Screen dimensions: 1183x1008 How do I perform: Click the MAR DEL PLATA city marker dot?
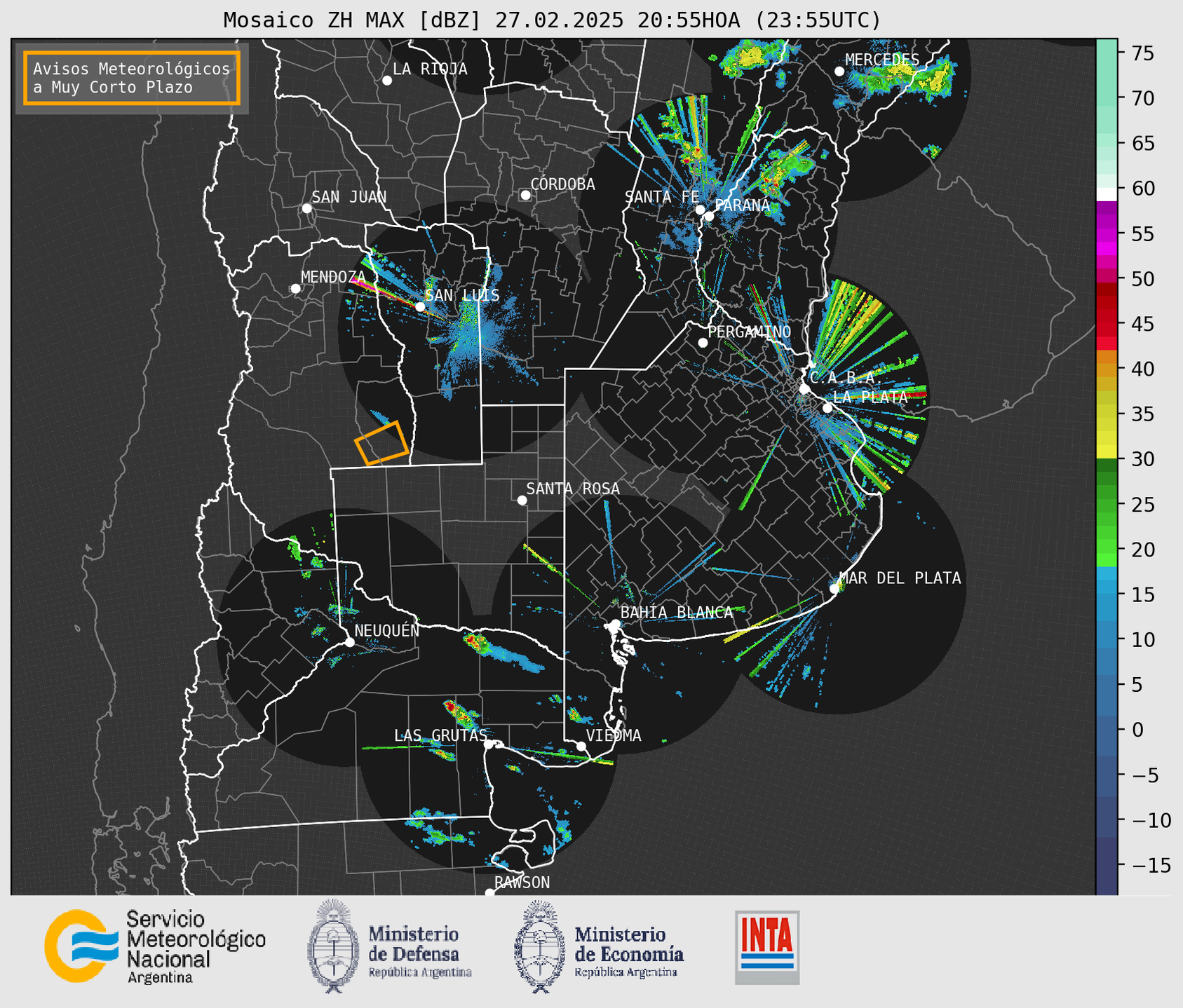(834, 589)
